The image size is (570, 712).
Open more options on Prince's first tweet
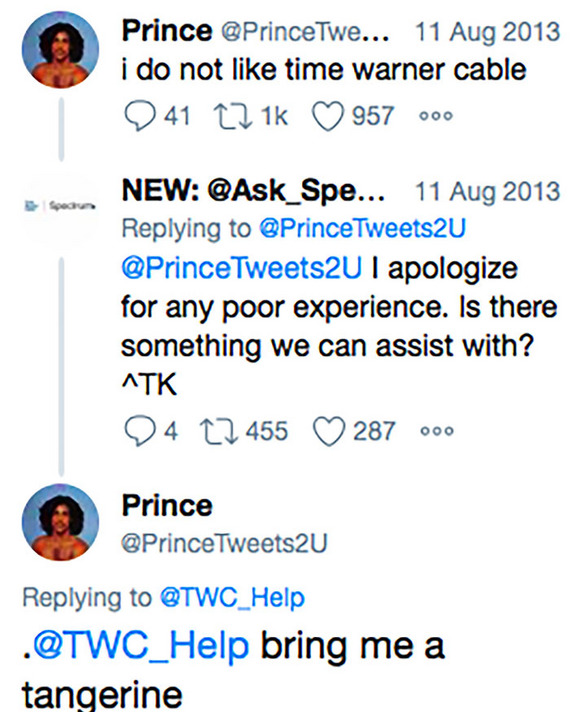click(436, 116)
